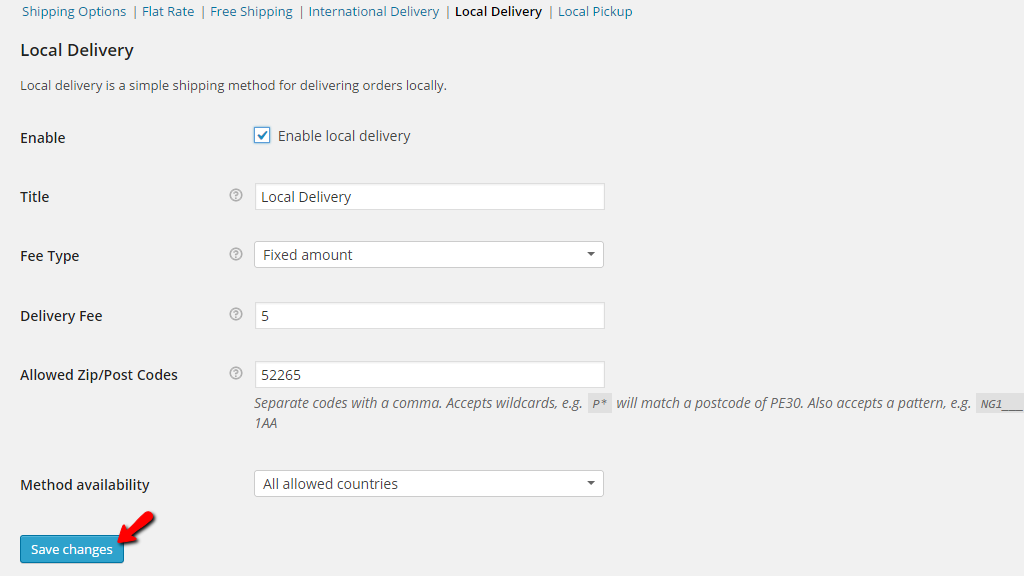
Task: Open the Local Pickup settings
Action: tap(595, 11)
